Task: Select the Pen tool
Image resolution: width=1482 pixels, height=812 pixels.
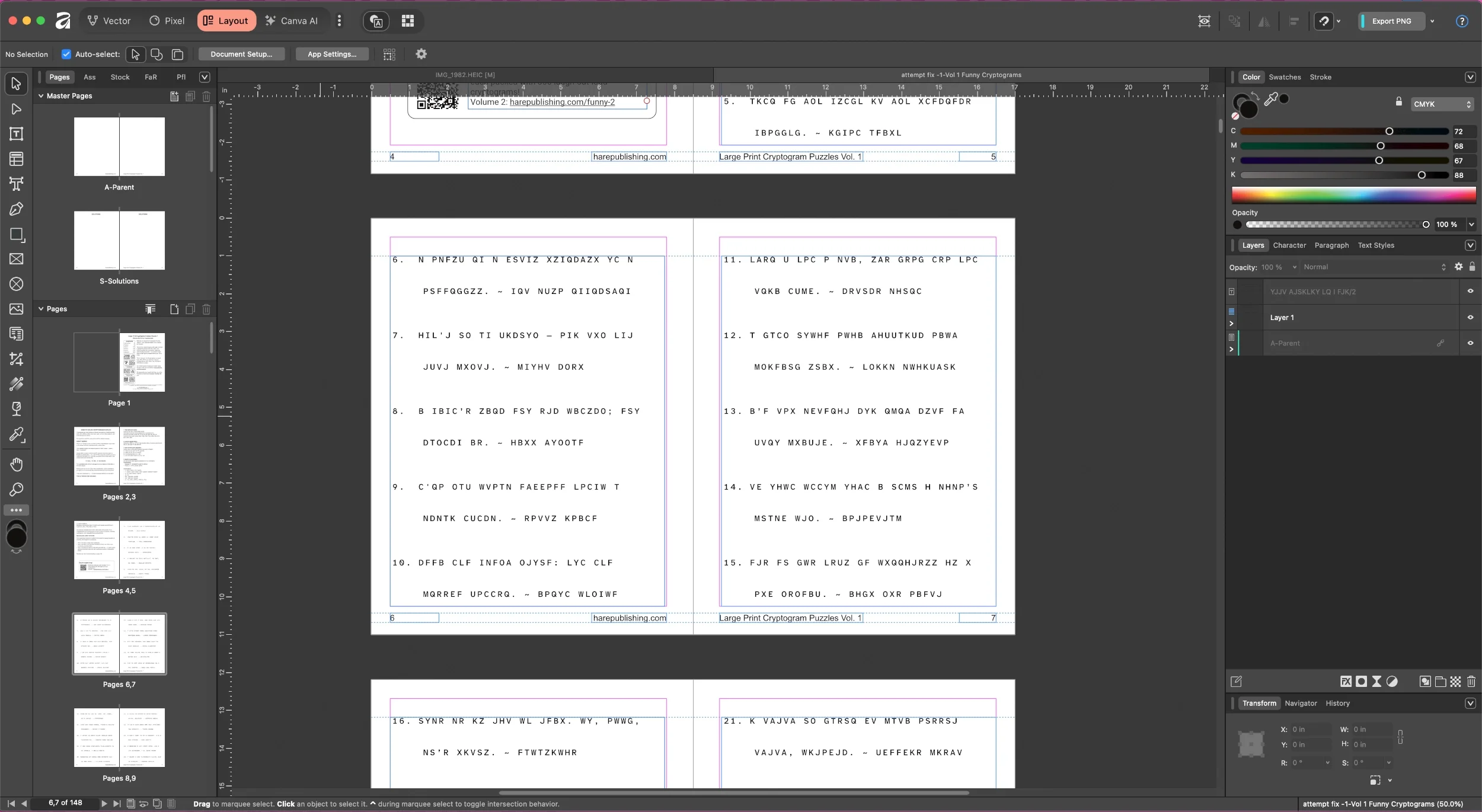Action: (16, 209)
